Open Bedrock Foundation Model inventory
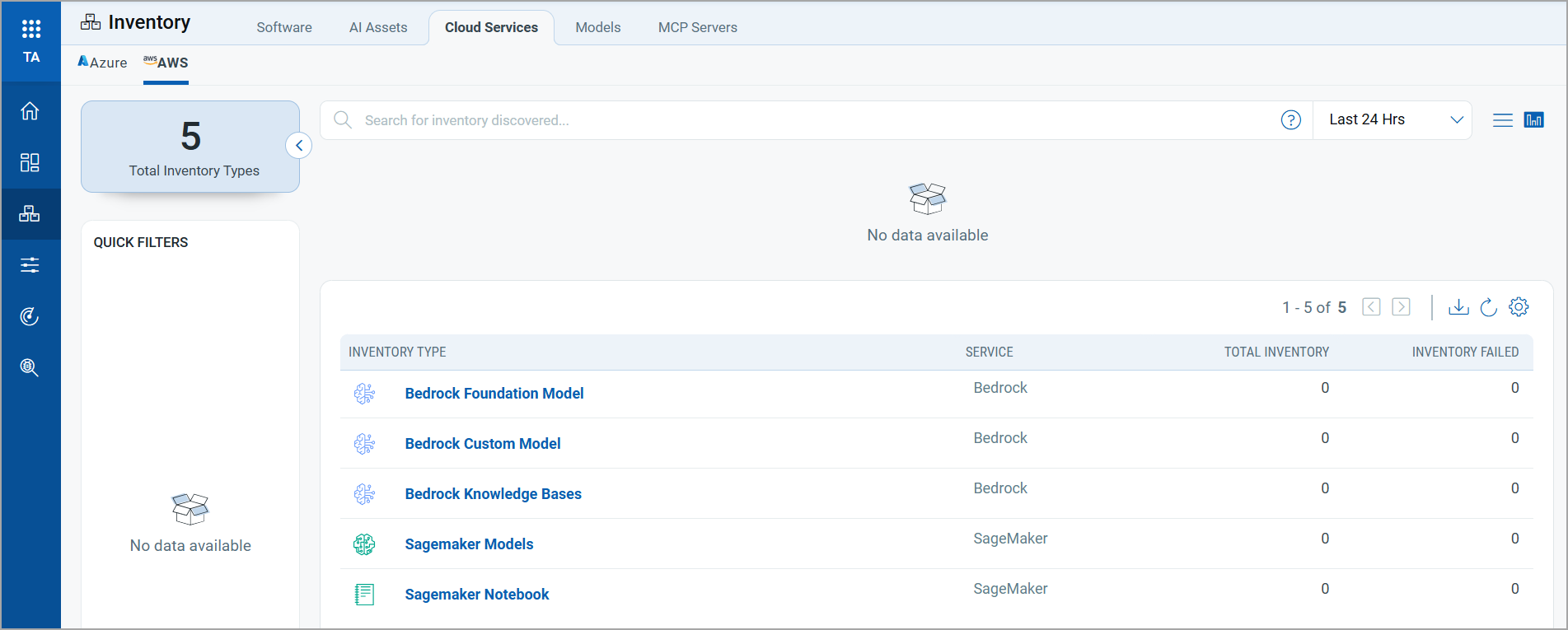Screen dimensions: 1568x630 click(494, 394)
